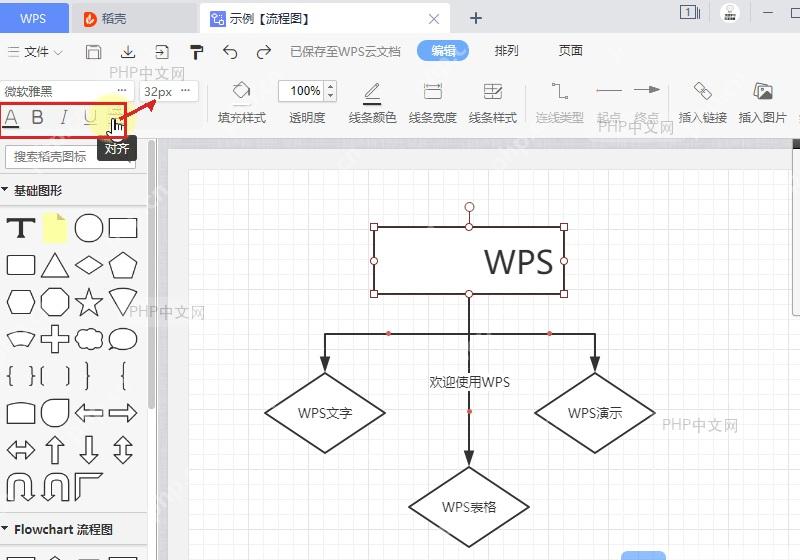Open the 微软雅黑 font family dropdown

pyautogui.click(x=66, y=91)
